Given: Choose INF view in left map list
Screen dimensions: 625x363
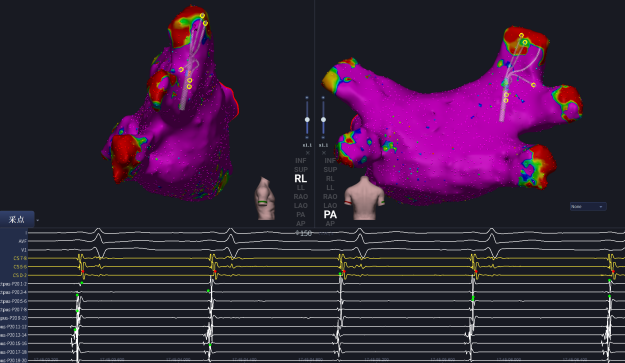Looking at the screenshot, I should coord(301,161).
